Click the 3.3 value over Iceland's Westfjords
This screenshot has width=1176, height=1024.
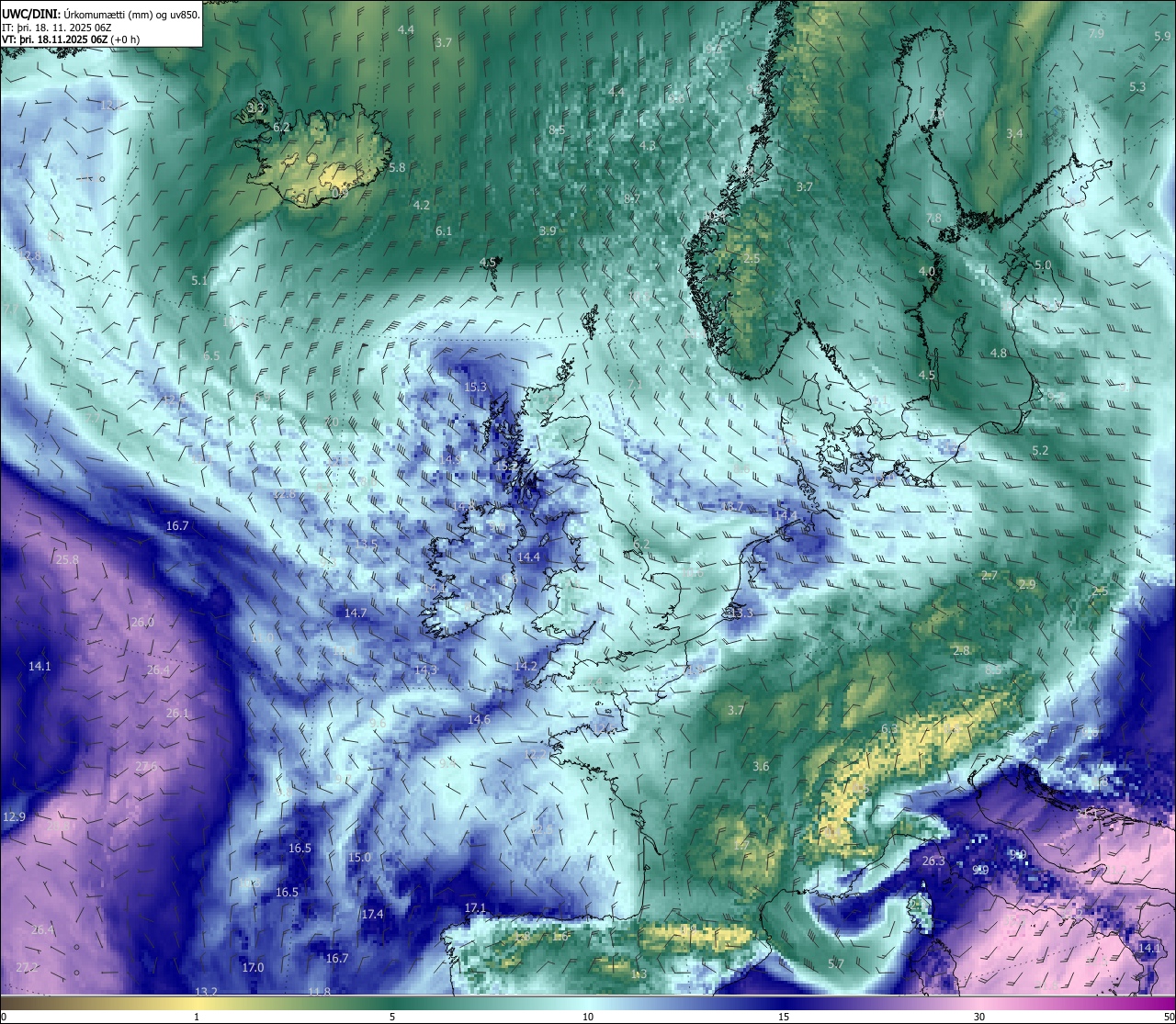point(255,107)
